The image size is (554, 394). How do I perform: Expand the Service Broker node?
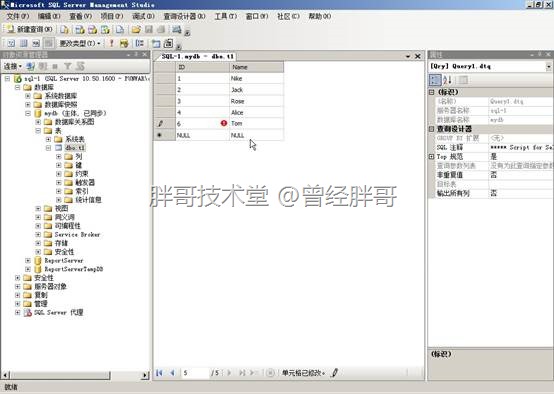coord(38,234)
